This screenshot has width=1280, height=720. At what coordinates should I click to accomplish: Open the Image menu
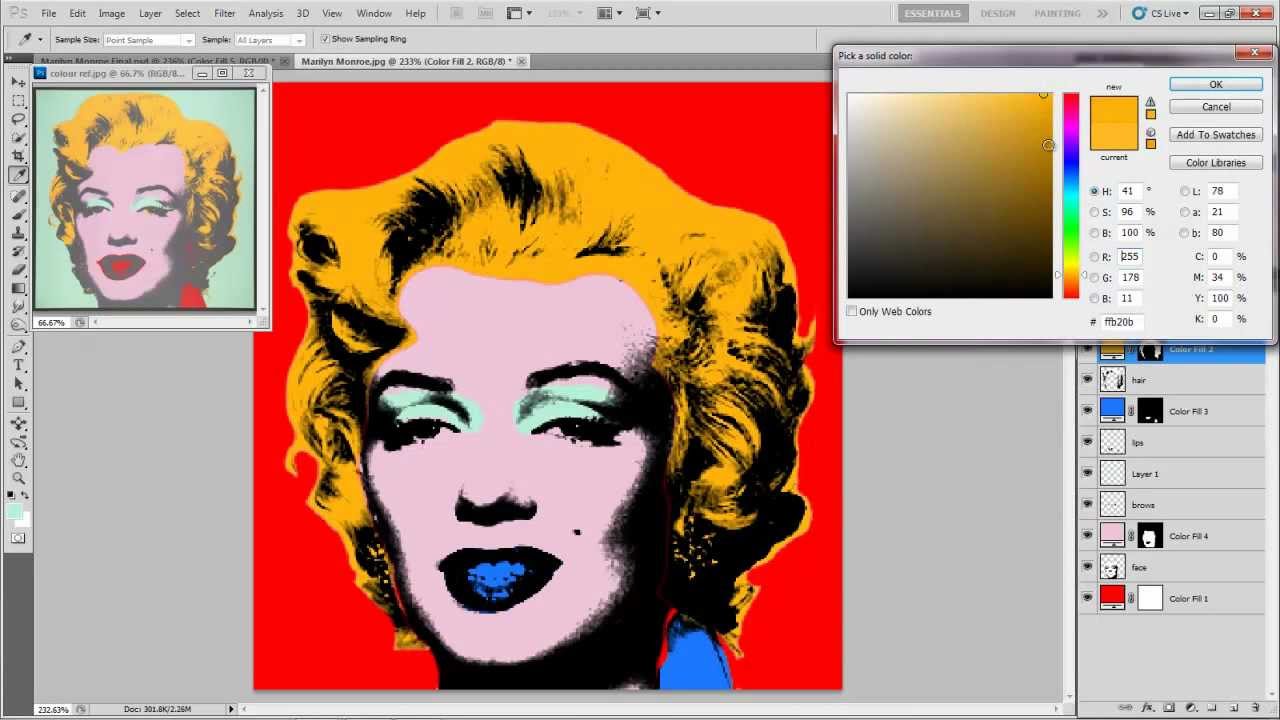pos(111,13)
